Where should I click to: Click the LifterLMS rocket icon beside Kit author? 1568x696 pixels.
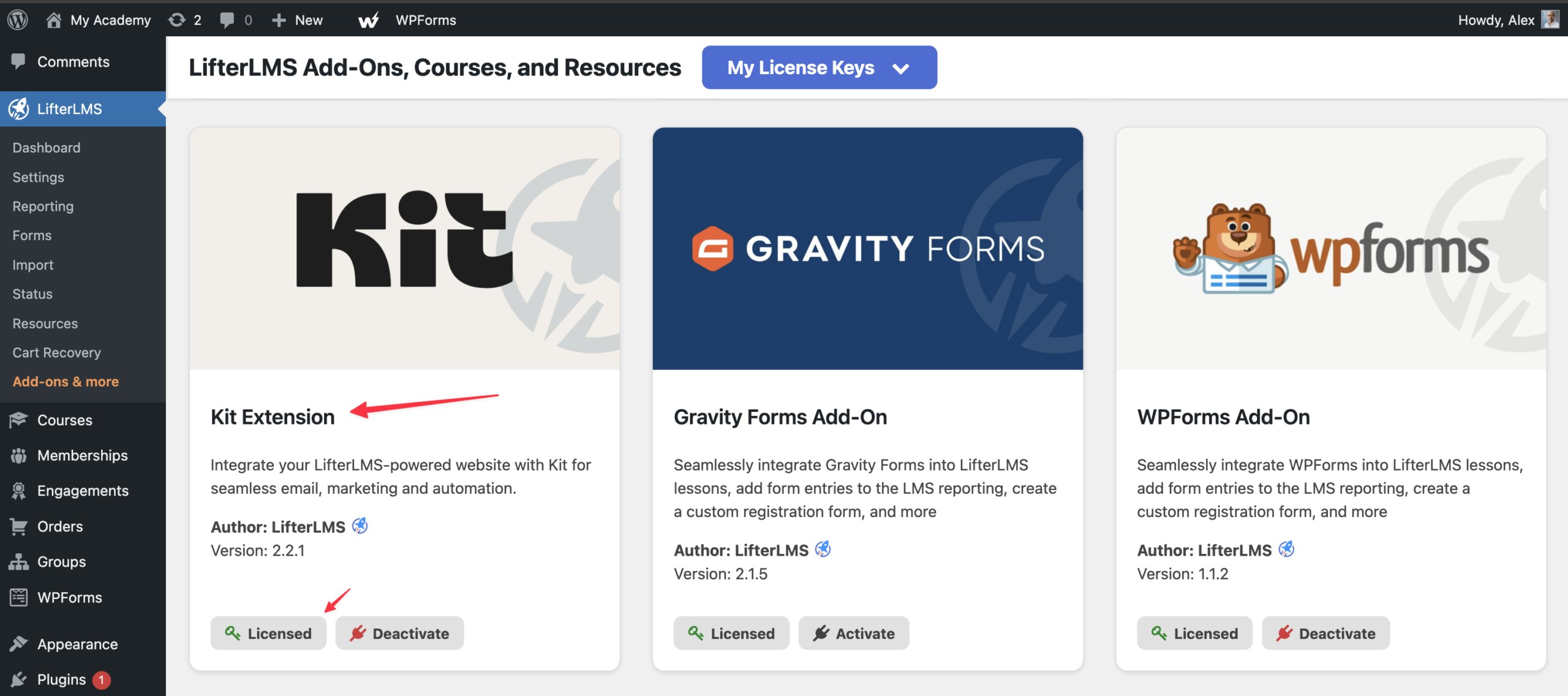(x=360, y=526)
